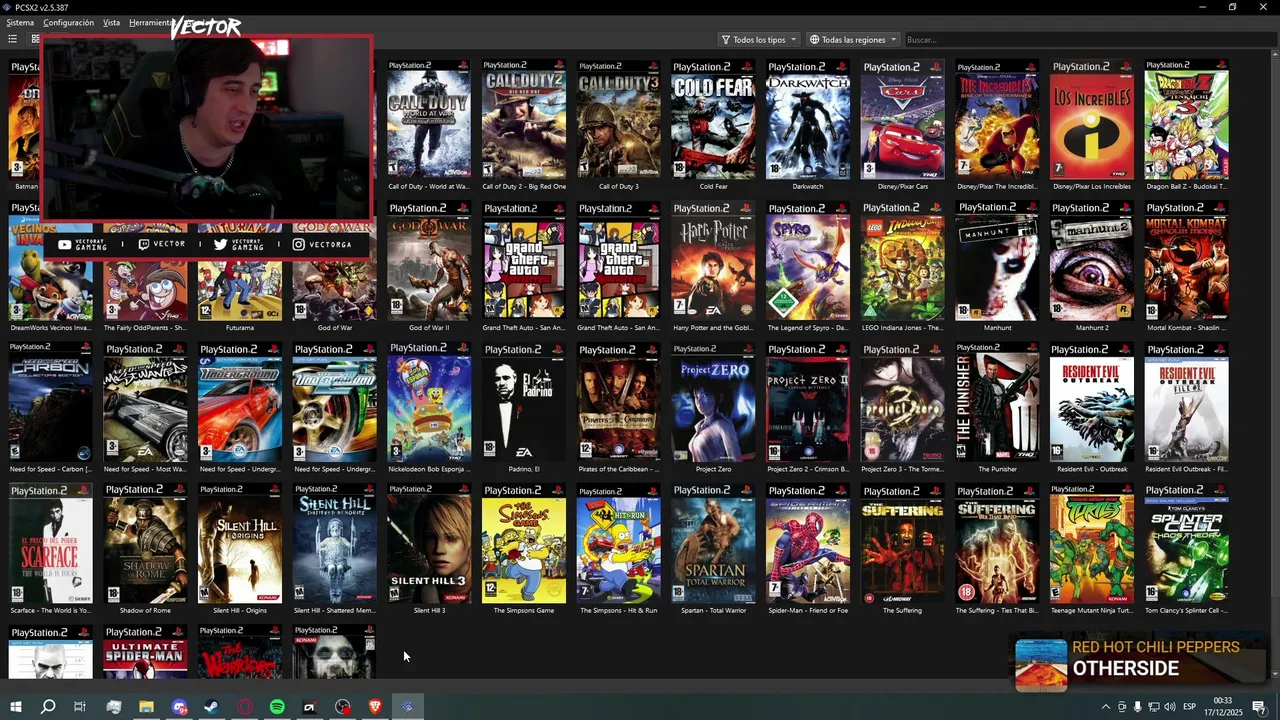Select the LEGO Indiana Jones cover
Viewport: 1280px width, 720px height.
902,262
